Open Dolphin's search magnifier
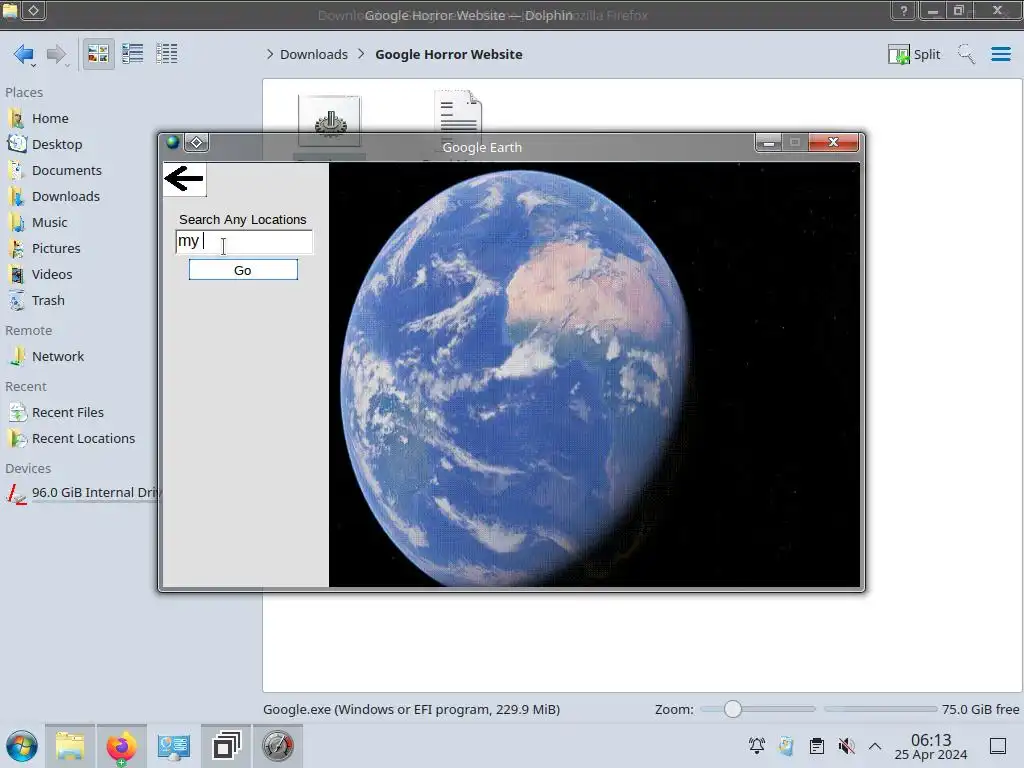 (966, 54)
